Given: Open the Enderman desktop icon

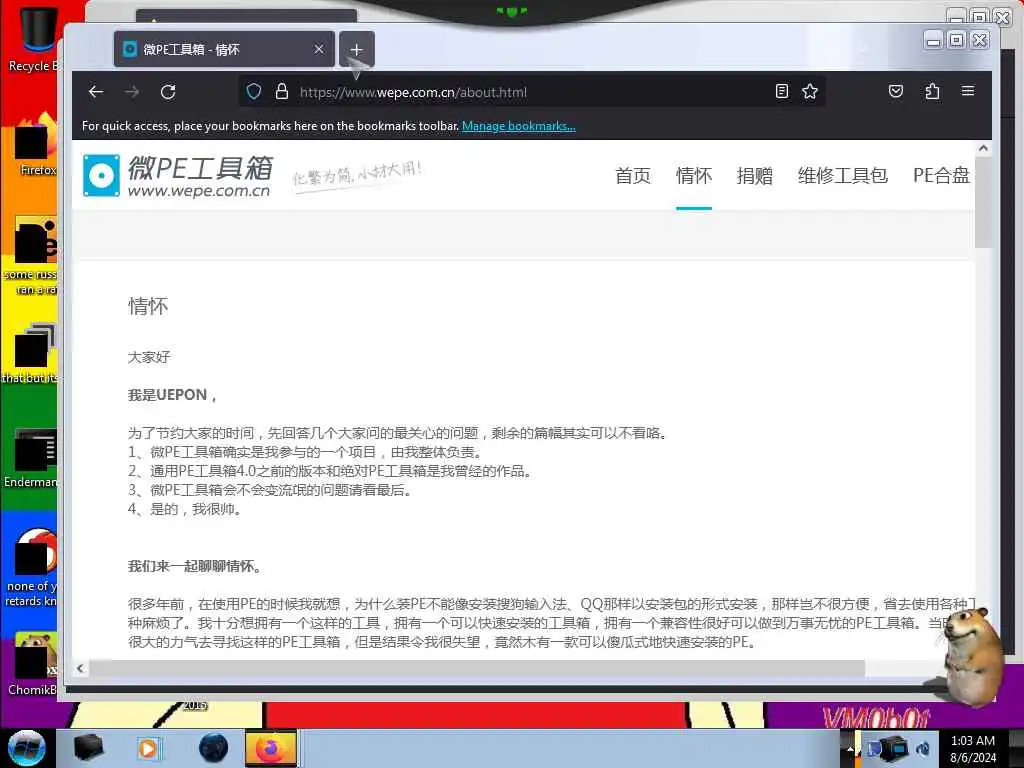Looking at the screenshot, I should [x=33, y=458].
